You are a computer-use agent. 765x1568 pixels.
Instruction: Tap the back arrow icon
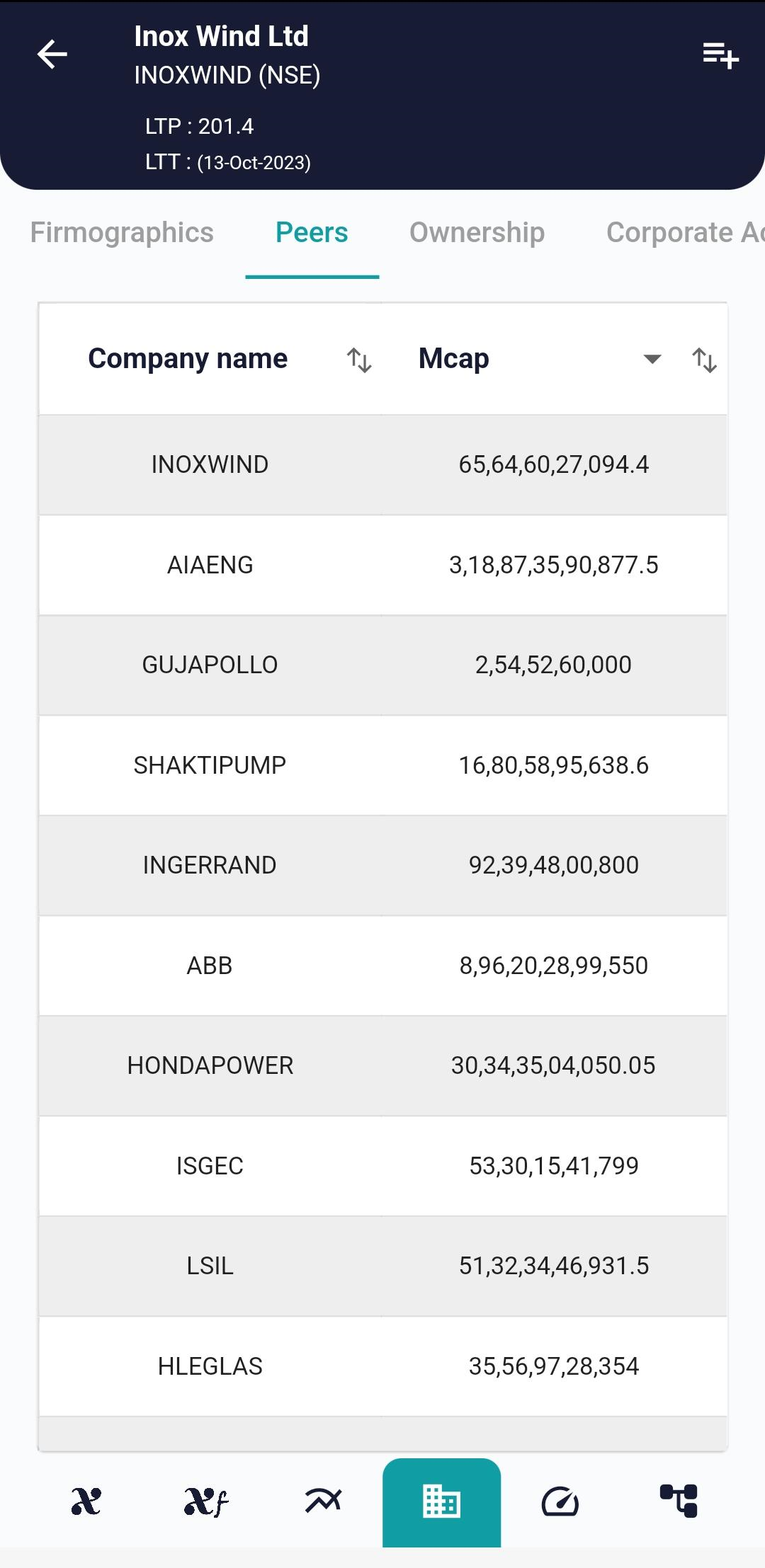pyautogui.click(x=52, y=55)
